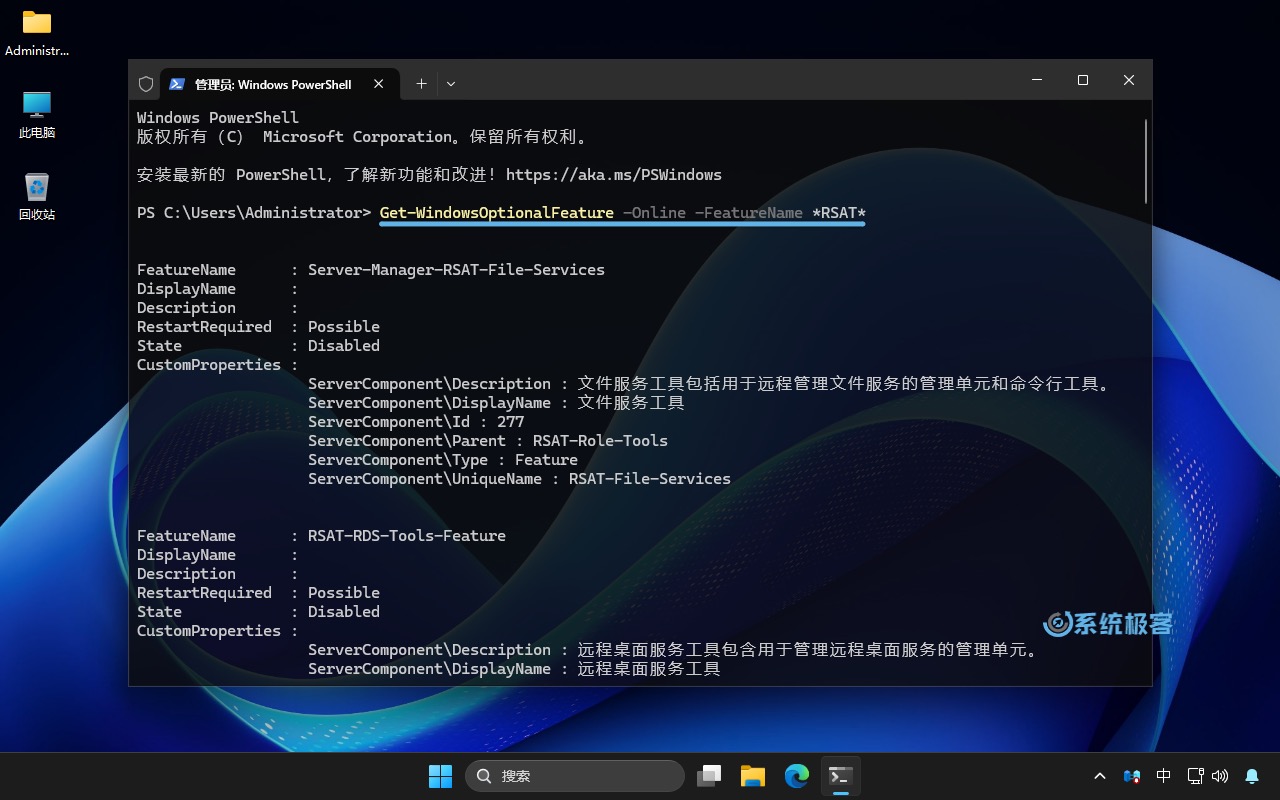Open the notification bell icon
This screenshot has width=1280, height=800.
point(1252,776)
